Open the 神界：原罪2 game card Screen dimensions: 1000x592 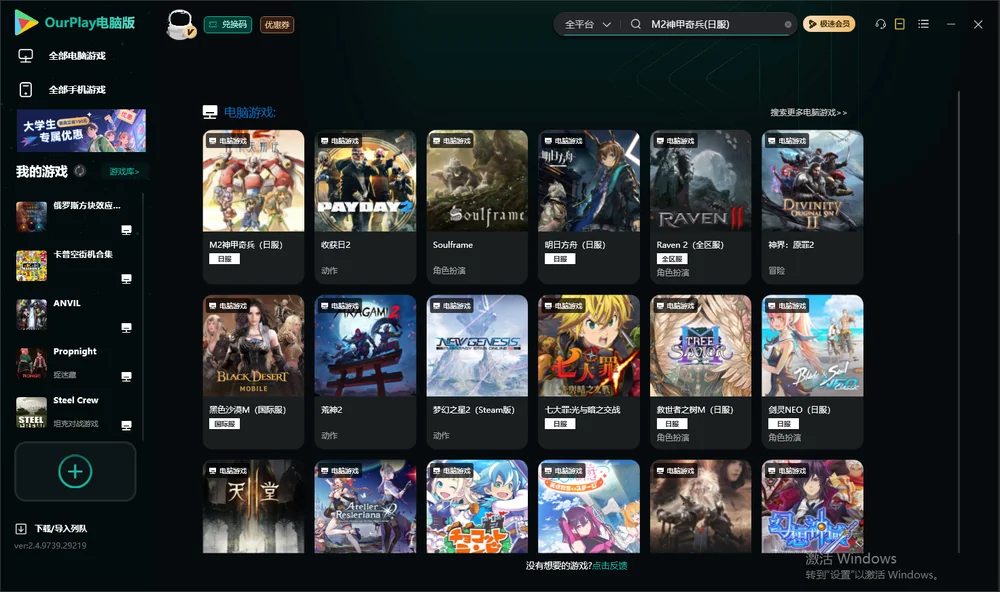coord(812,207)
